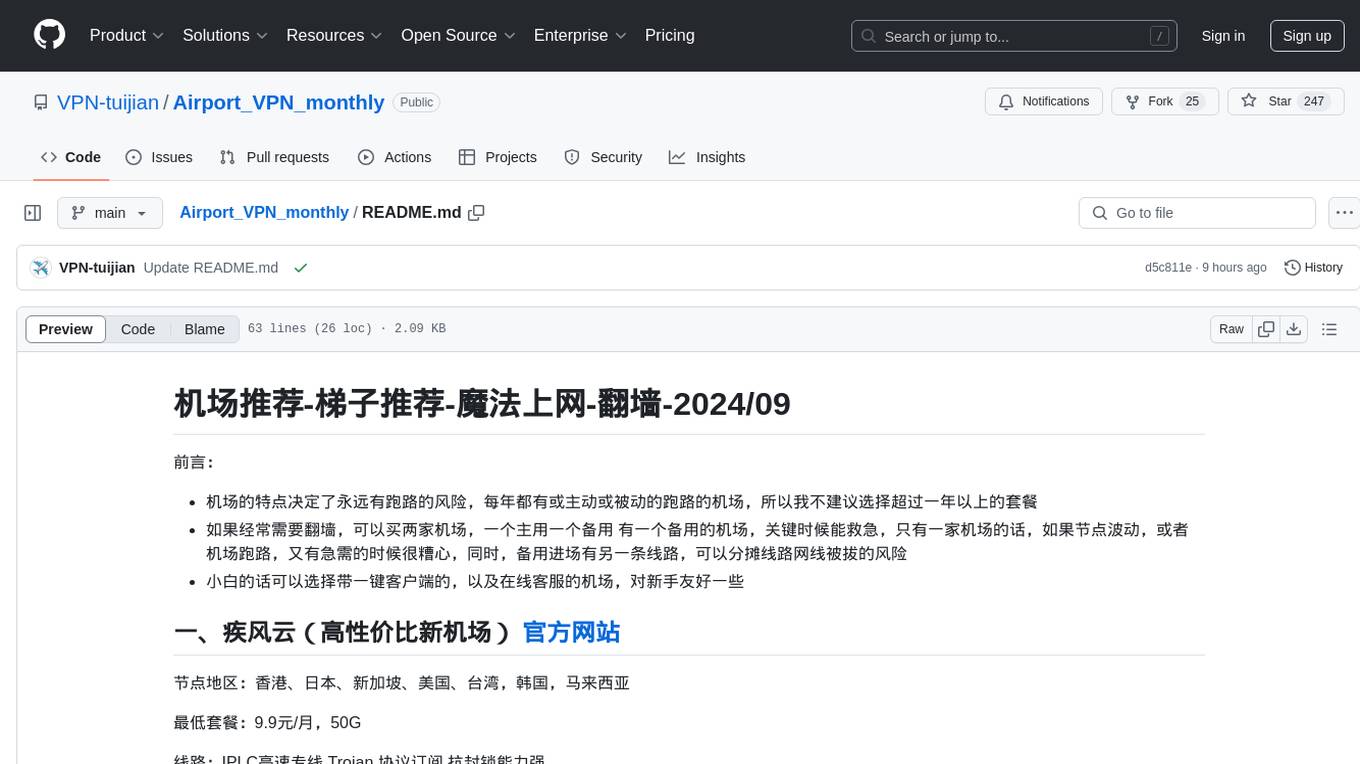Screen dimensions: 1360x764
Task: Open the Pricing page
Action: coord(670,35)
